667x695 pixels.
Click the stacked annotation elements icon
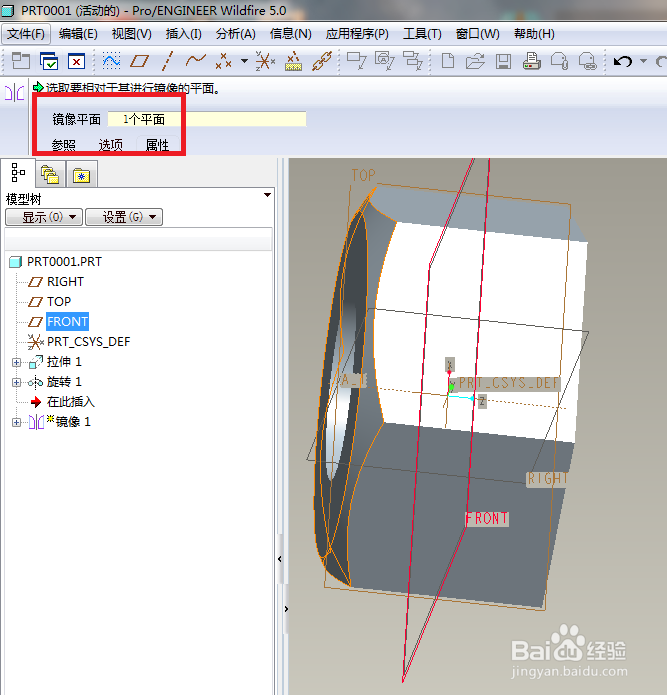412,61
